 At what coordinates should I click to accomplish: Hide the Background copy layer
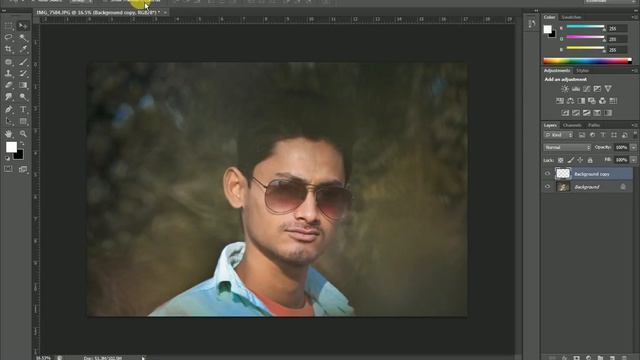pos(548,174)
